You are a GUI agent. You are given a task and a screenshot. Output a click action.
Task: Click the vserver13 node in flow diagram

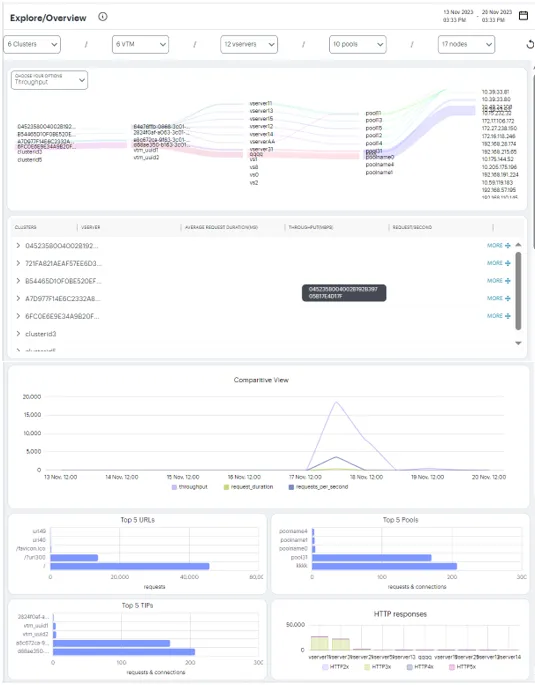point(261,111)
